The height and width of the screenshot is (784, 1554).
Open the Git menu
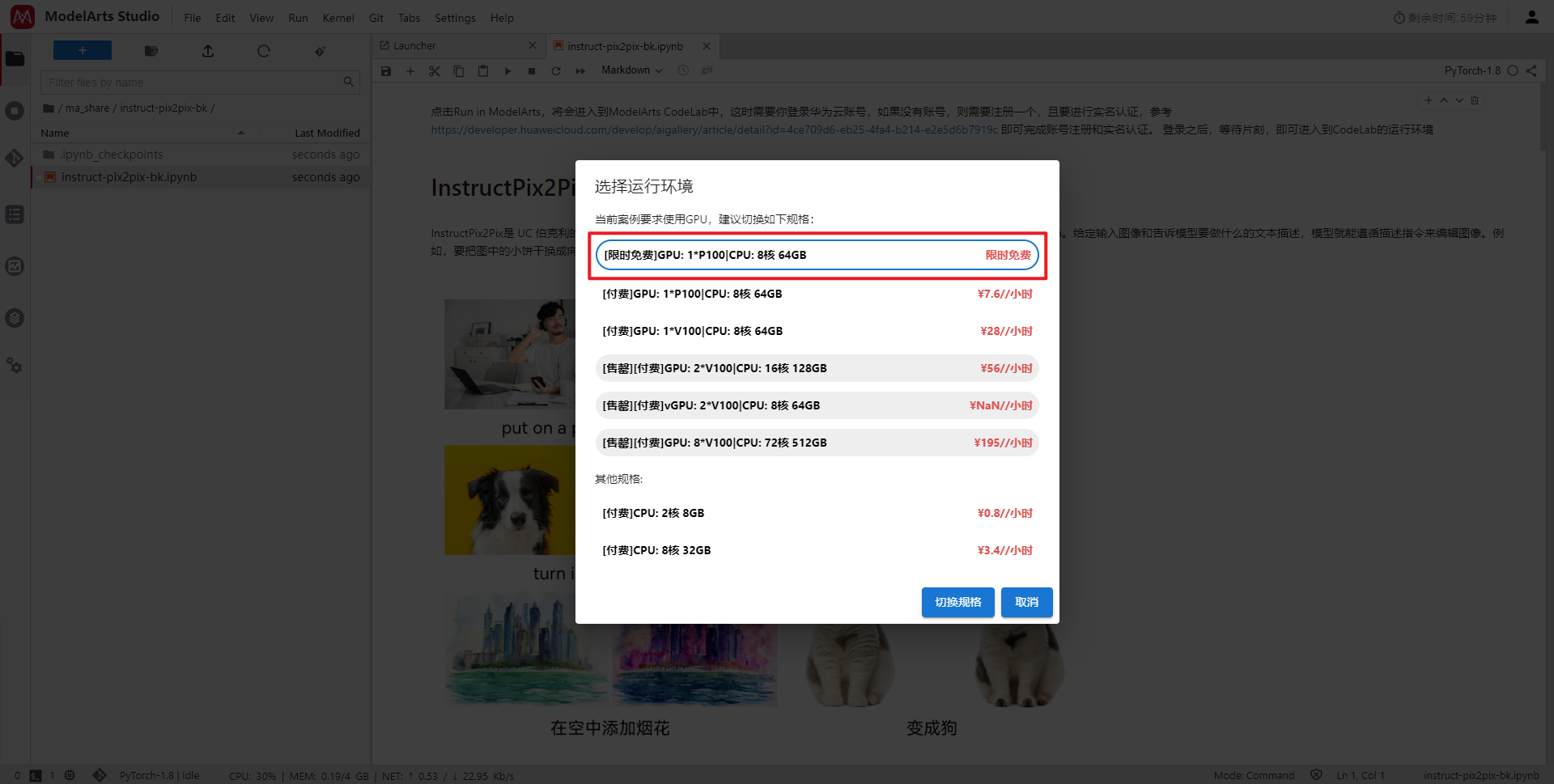[x=376, y=18]
